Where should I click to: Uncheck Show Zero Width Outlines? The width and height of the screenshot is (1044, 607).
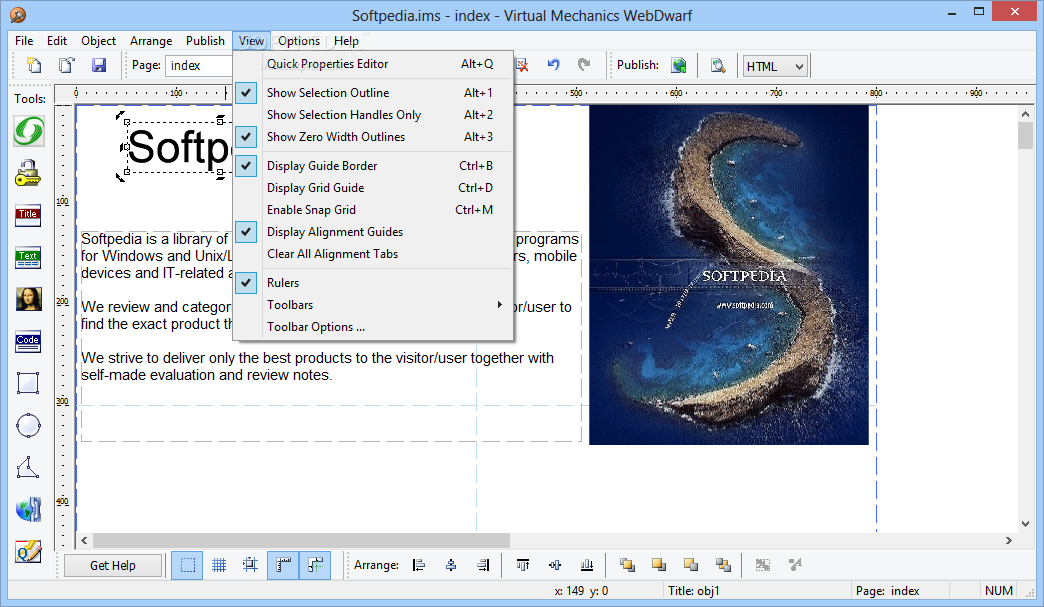click(x=373, y=136)
